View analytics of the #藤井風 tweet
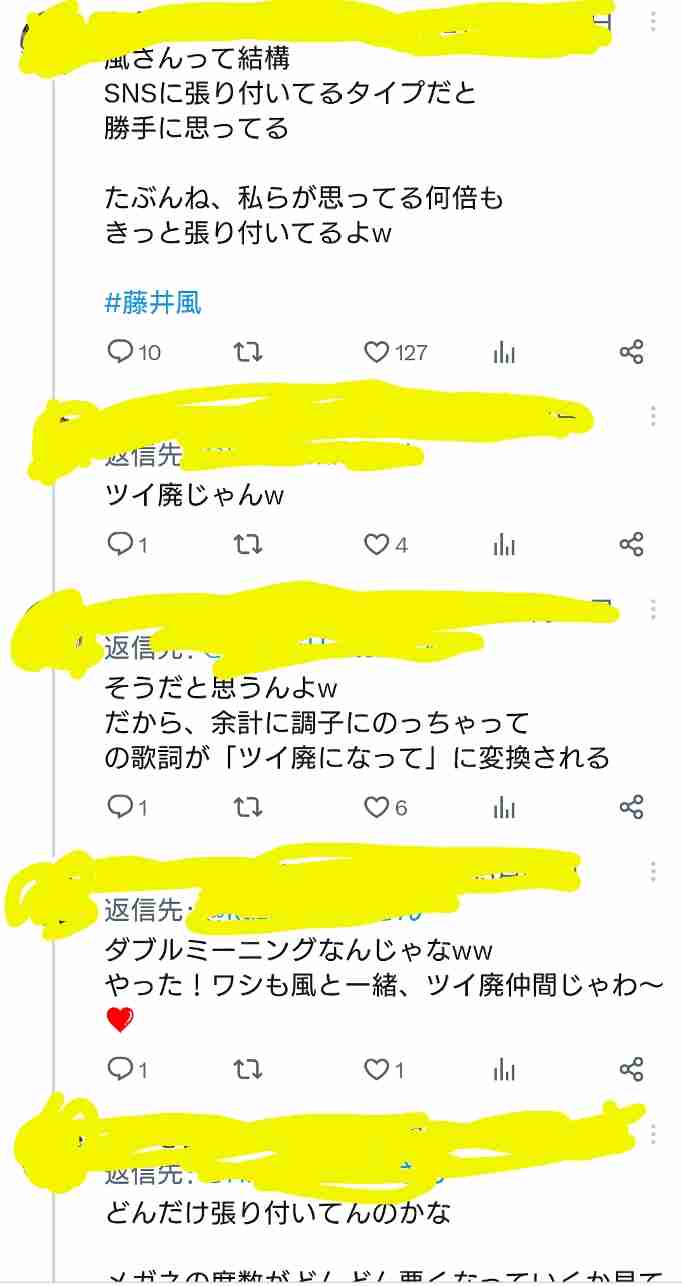The width and height of the screenshot is (682, 1286). coord(504,352)
